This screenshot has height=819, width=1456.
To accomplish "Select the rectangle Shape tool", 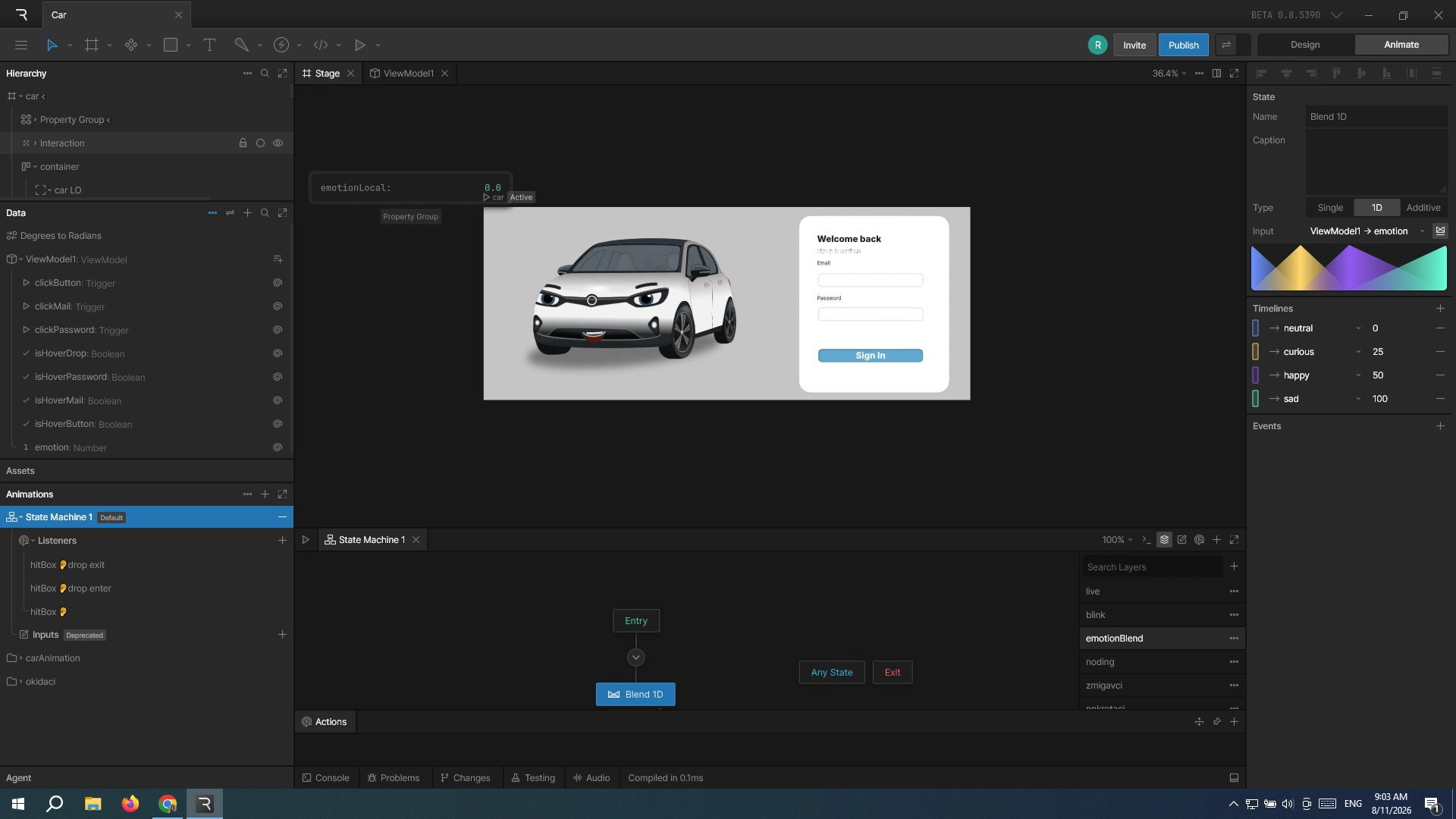I will coord(171,45).
